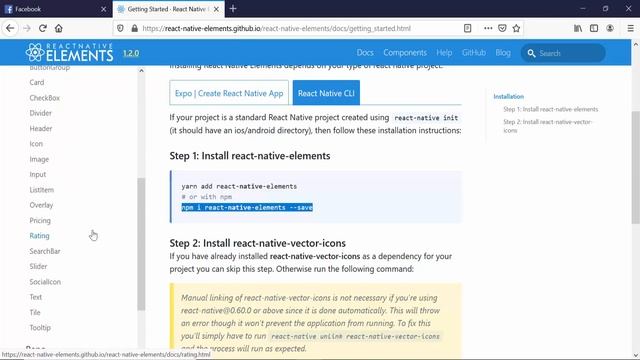Jump to Step 1 outline link
Viewport: 640px width, 360px height.
[x=551, y=109]
